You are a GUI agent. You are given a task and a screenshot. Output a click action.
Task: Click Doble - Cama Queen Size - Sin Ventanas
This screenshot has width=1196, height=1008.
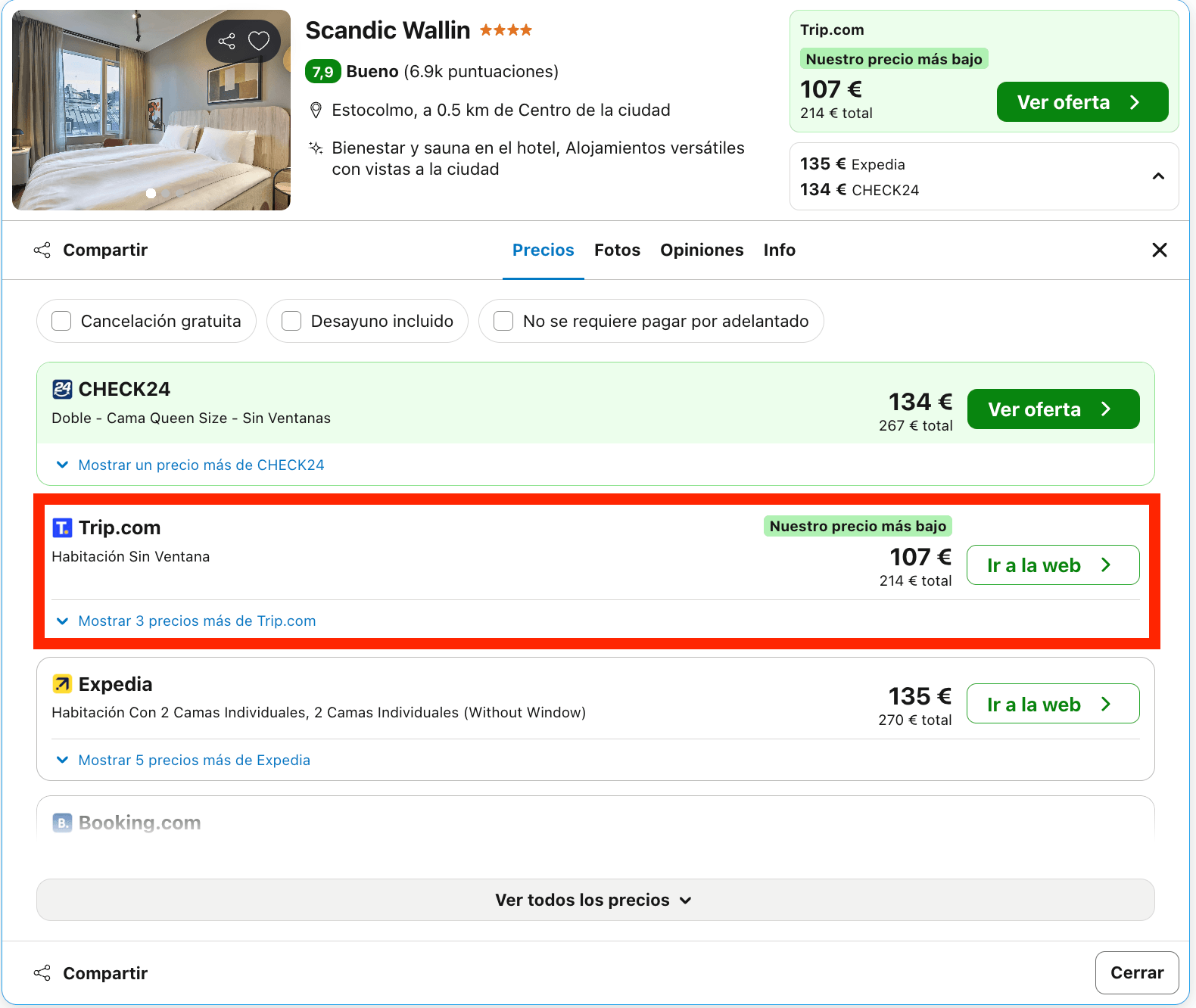191,418
